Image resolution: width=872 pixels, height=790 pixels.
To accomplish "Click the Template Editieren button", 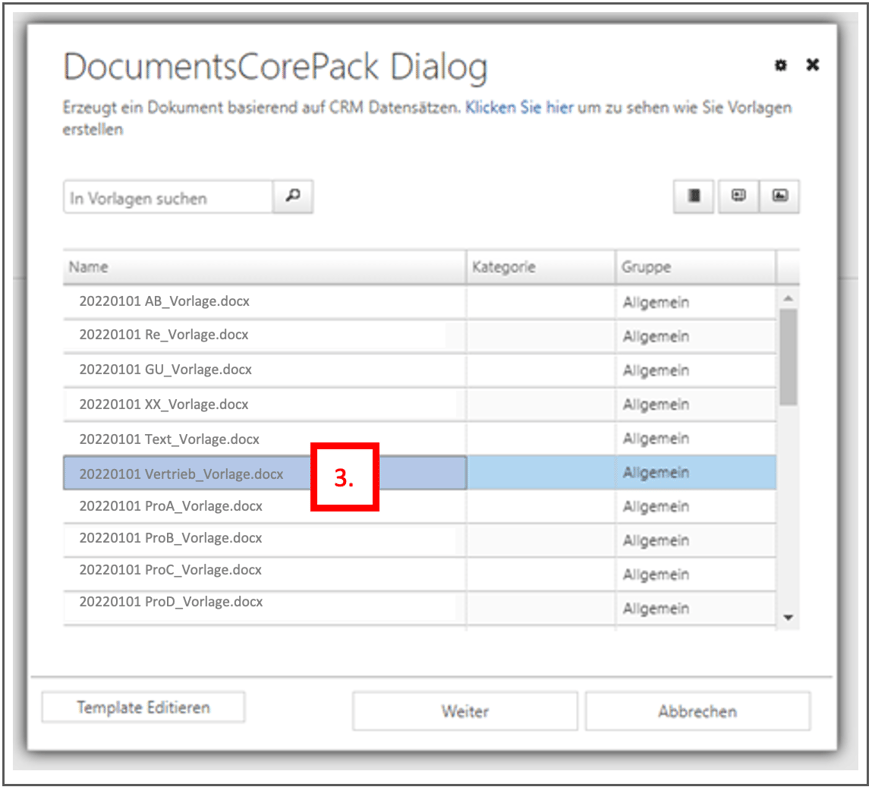I will (x=143, y=708).
